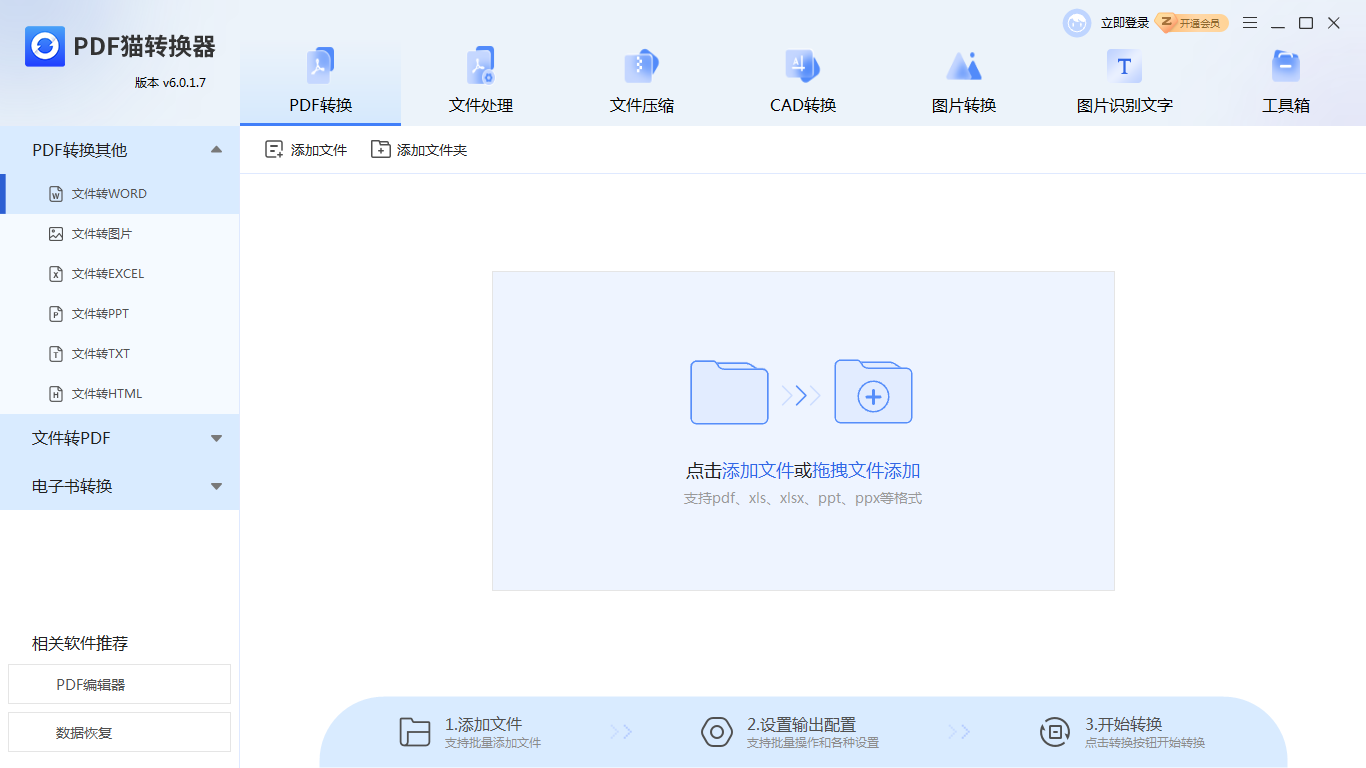This screenshot has height=768, width=1366.
Task: Go to the CAD转换 tab
Action: (803, 82)
